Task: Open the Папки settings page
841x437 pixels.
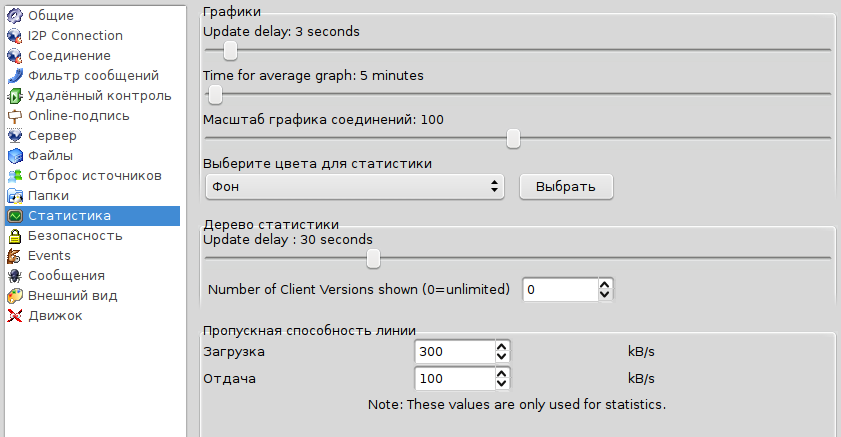Action: pos(92,196)
